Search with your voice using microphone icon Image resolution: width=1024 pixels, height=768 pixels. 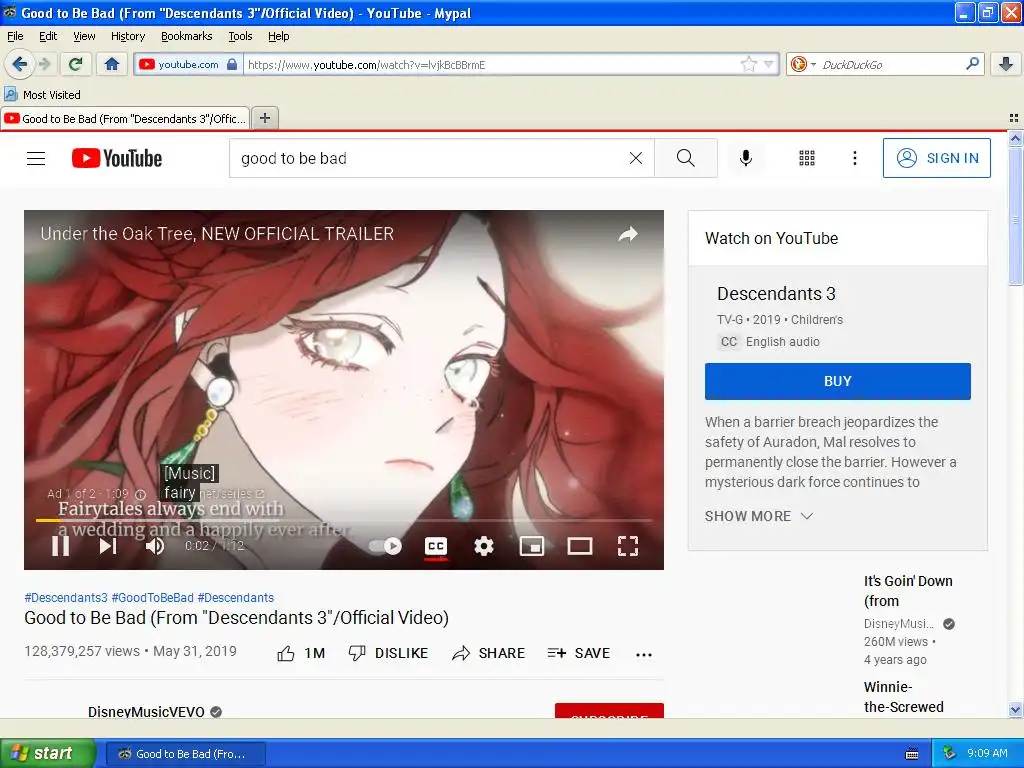coord(746,158)
